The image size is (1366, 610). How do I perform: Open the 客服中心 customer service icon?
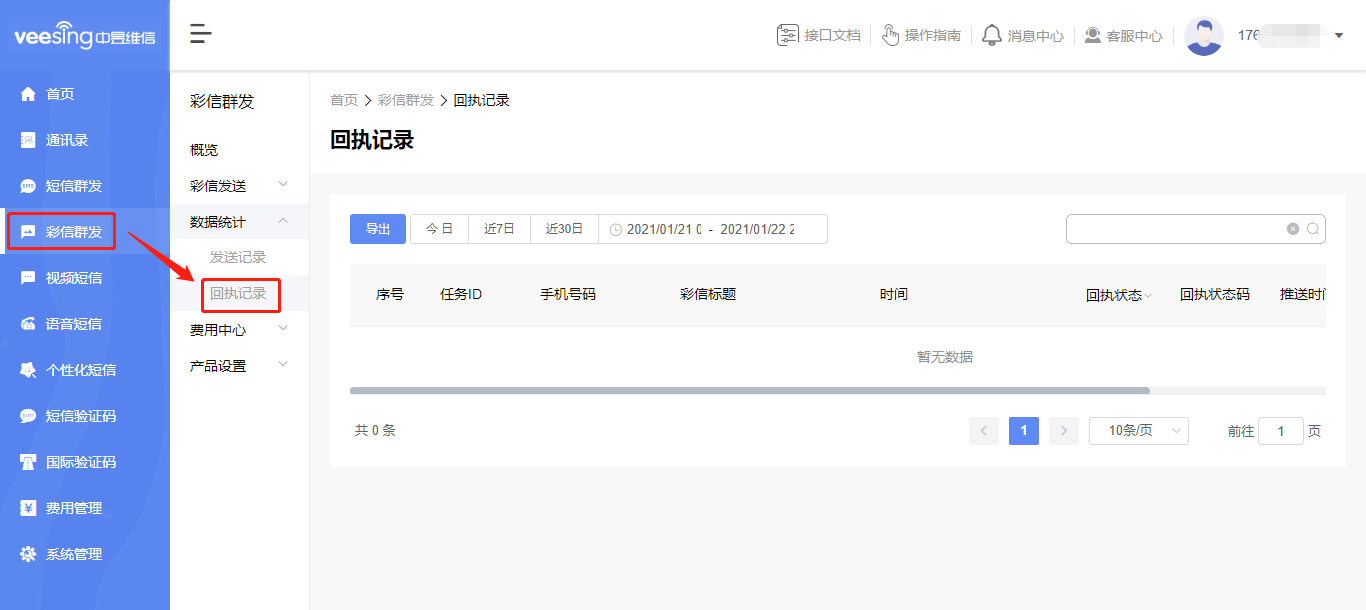tap(1123, 35)
